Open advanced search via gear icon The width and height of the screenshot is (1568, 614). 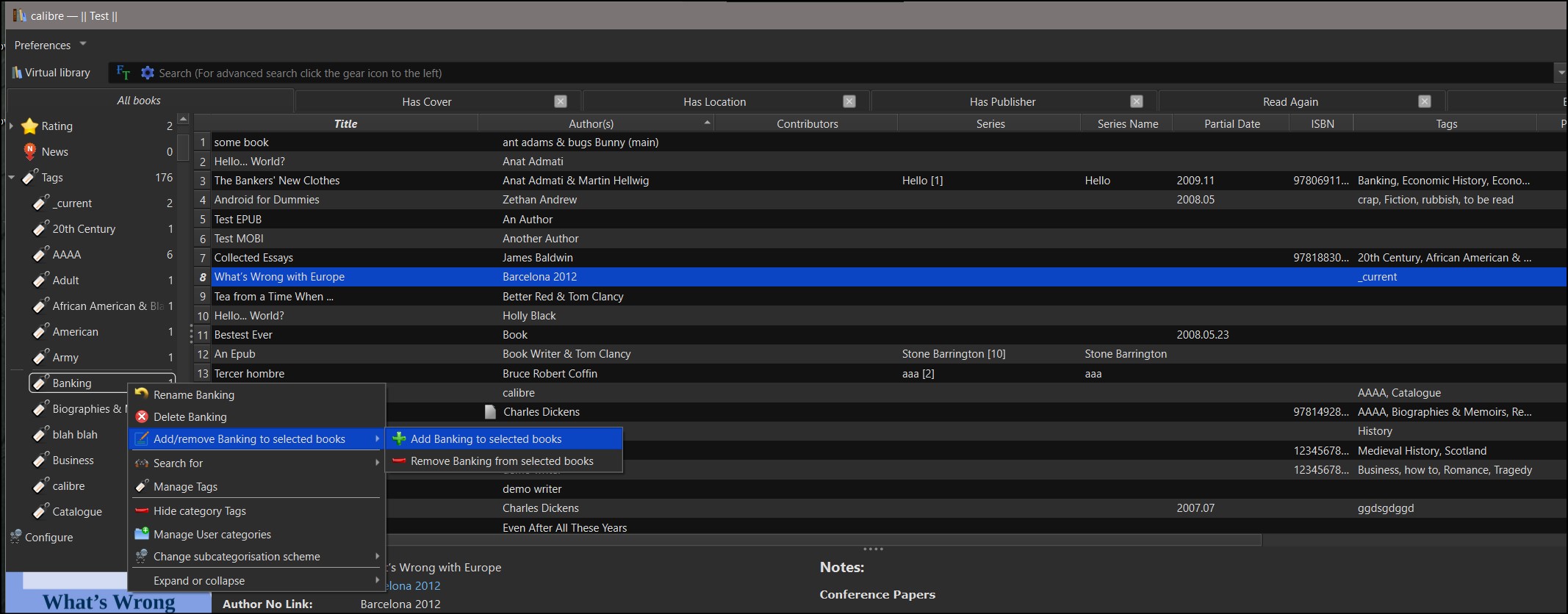(148, 73)
